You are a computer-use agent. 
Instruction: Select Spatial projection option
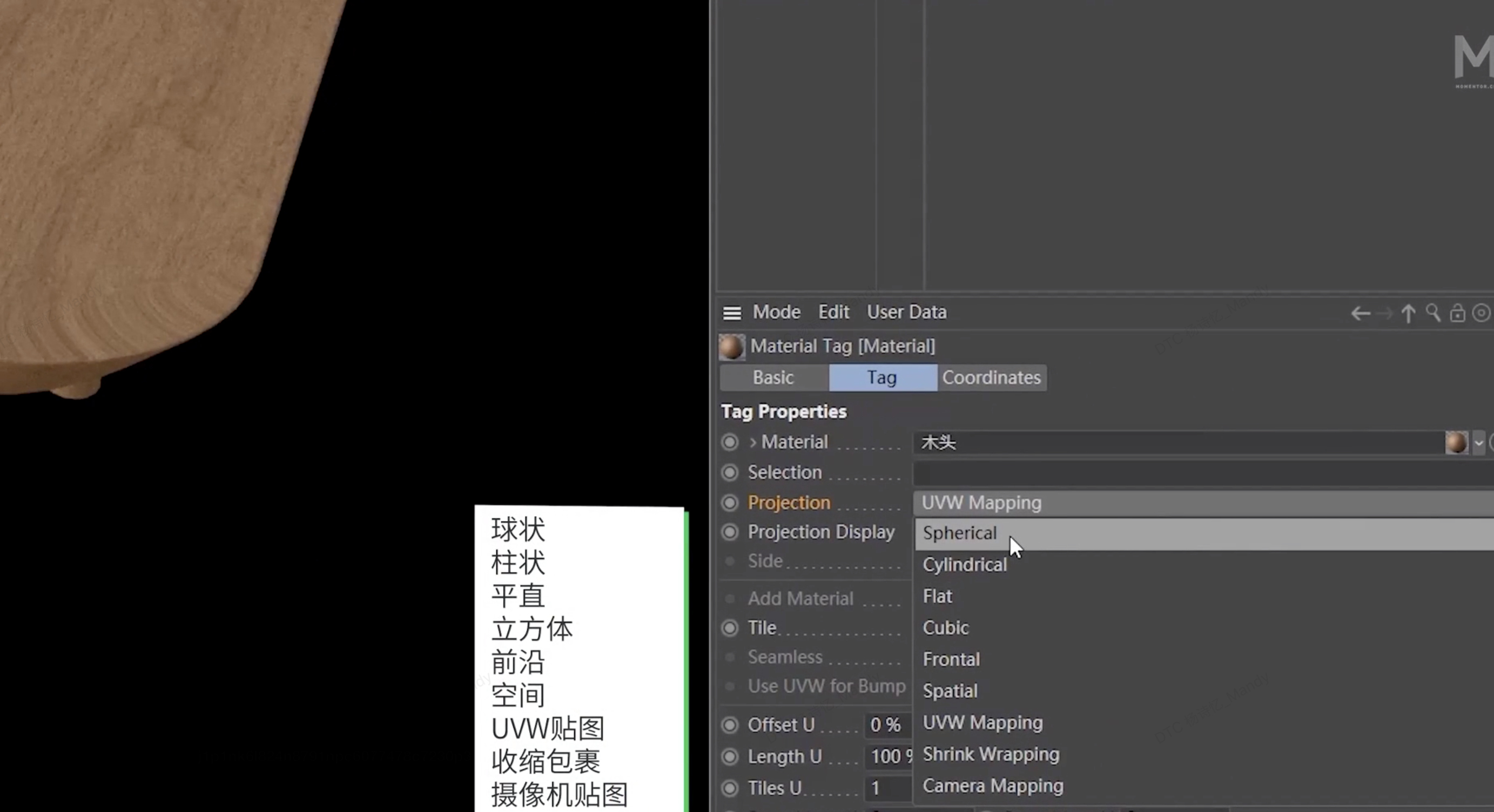1204,692
